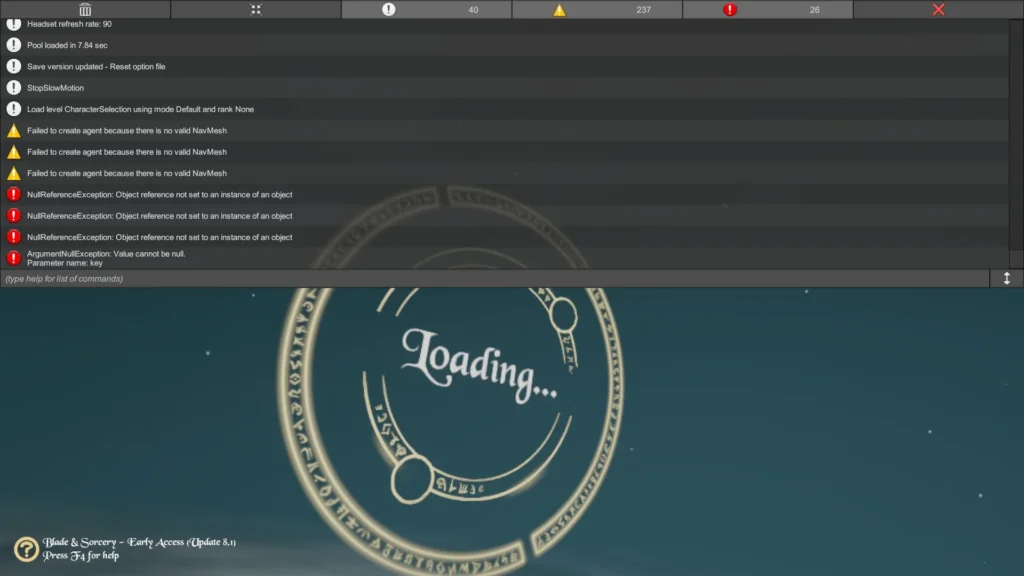
Task: Click the info icon beside 'Save version updated'
Action: tap(14, 67)
